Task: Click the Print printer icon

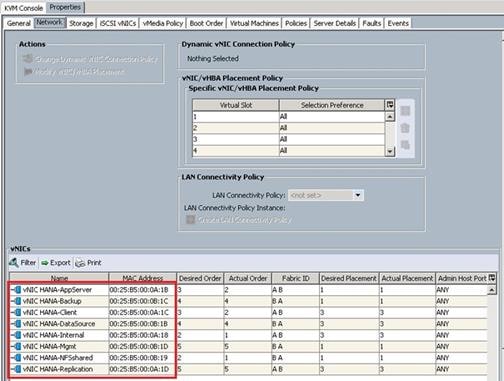Action: (x=80, y=263)
